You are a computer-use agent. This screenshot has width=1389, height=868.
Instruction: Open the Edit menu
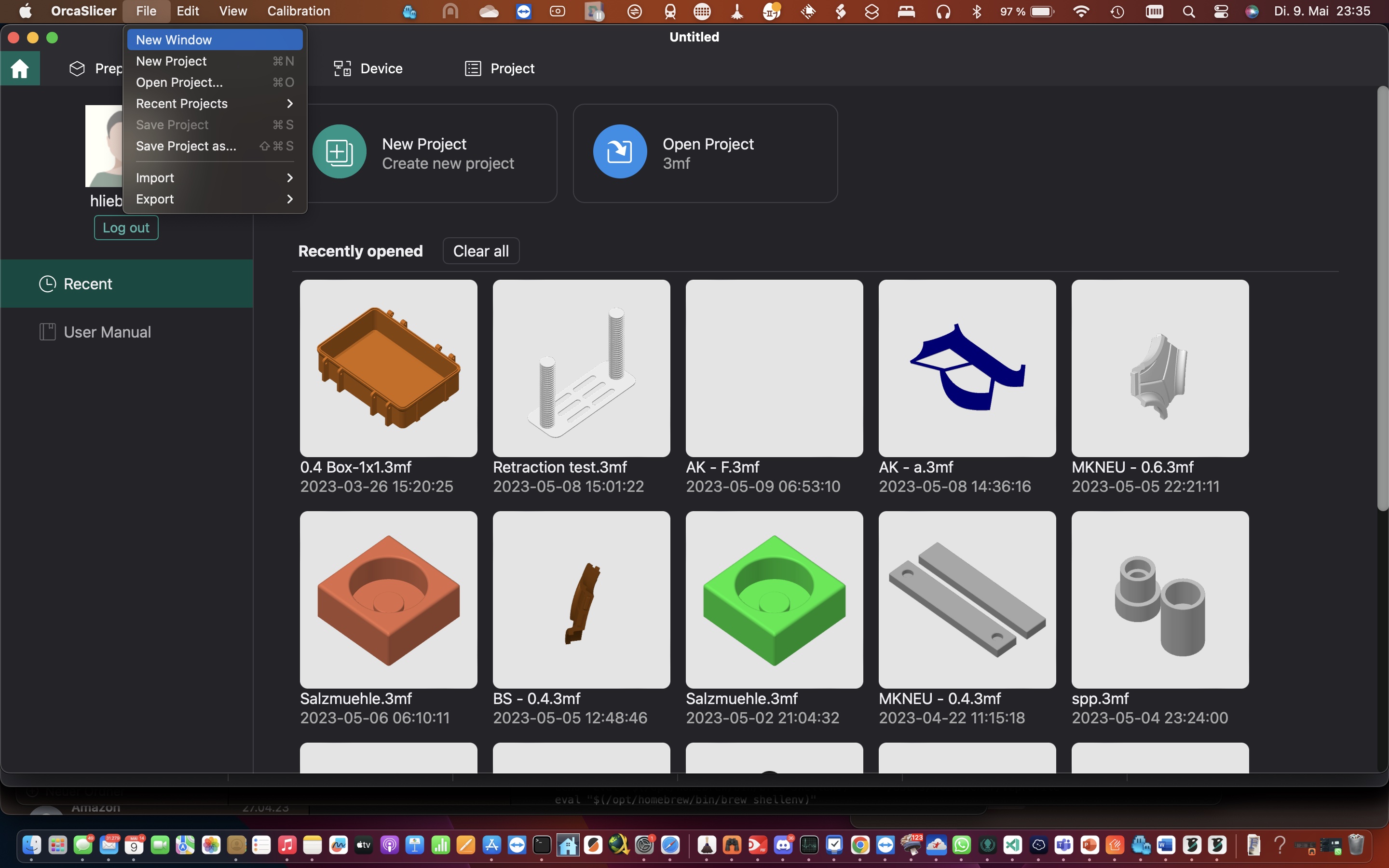188,11
